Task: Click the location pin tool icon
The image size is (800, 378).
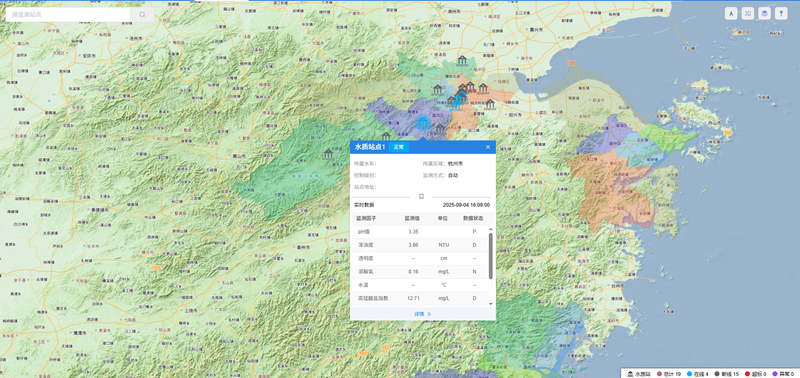Action: 781,14
